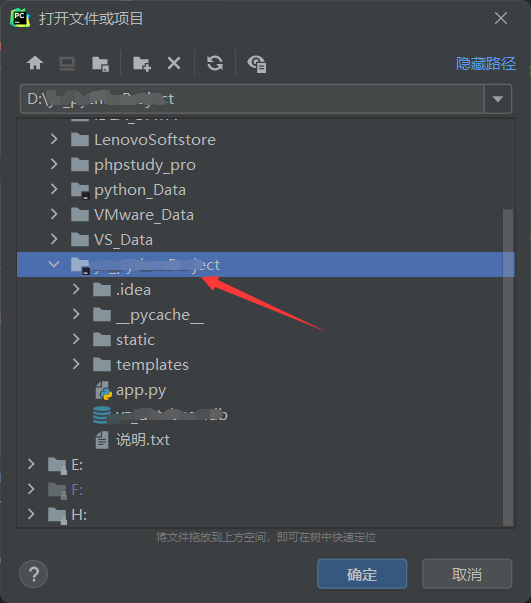
Task: Select the LenovoSoftstore folder
Action: (155, 140)
